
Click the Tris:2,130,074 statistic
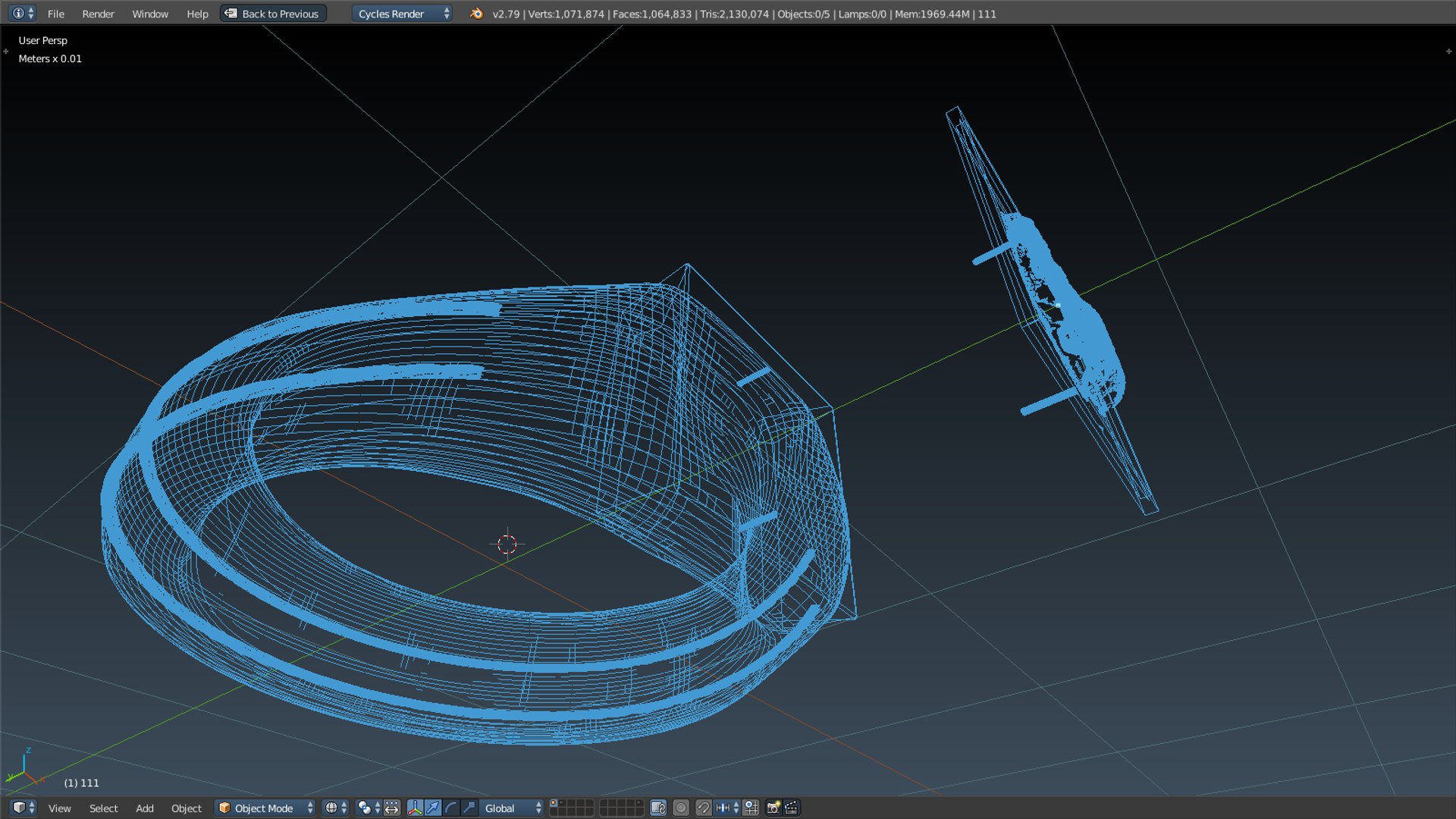(x=734, y=14)
